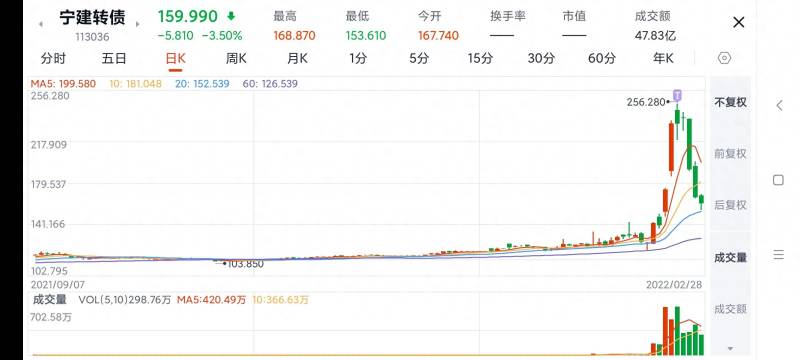Tap the 702.58万 volume axis label

click(52, 317)
